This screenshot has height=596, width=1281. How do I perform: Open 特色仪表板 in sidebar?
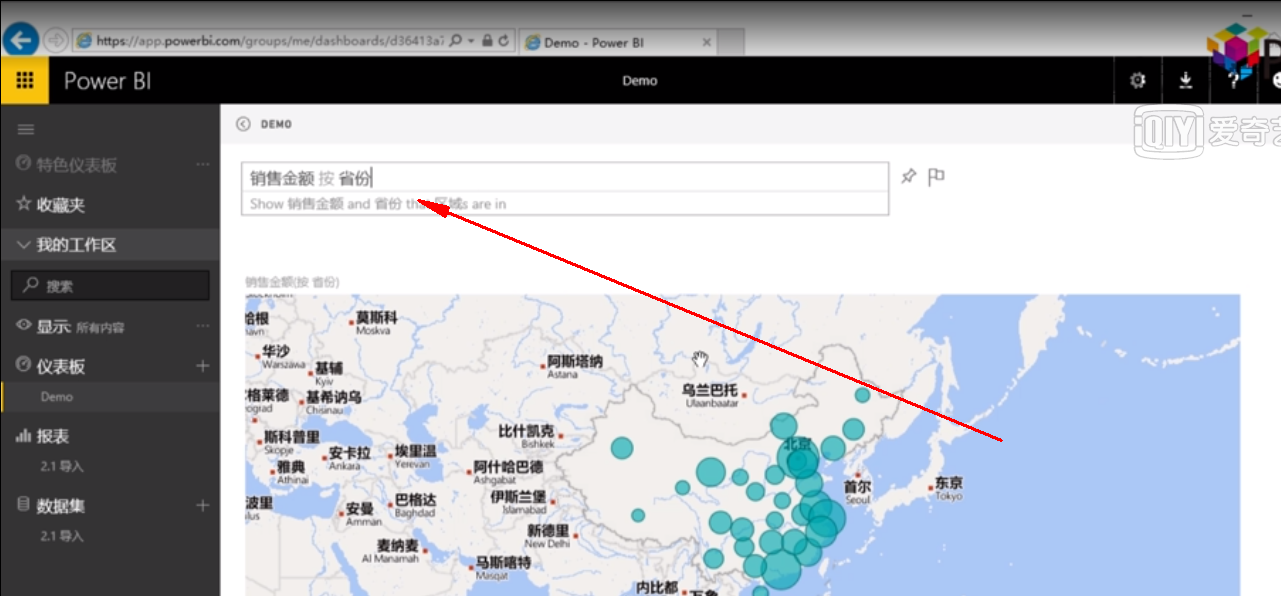[77, 165]
